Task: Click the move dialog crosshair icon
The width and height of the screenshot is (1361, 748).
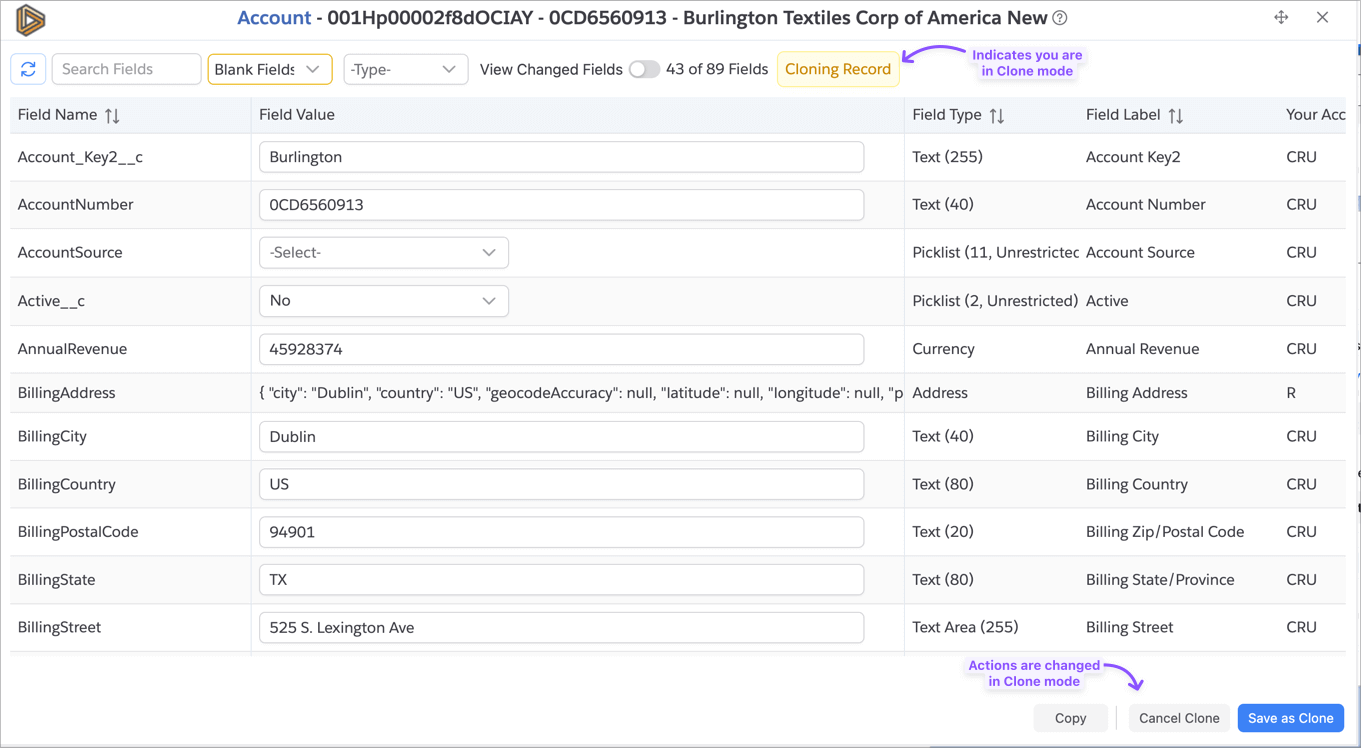Action: click(x=1281, y=17)
